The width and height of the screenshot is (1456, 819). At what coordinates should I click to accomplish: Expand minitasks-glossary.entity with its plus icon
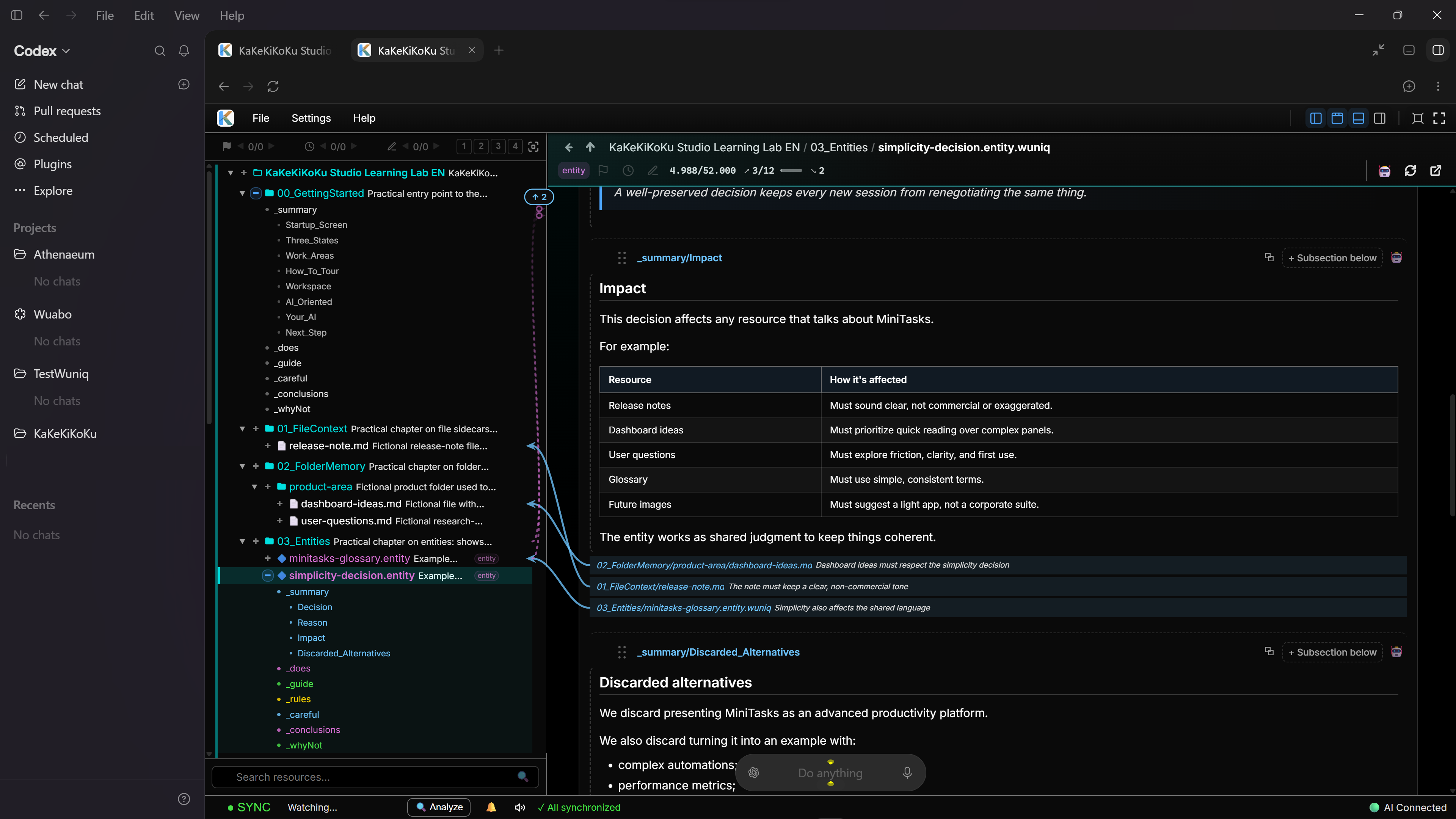tap(268, 559)
